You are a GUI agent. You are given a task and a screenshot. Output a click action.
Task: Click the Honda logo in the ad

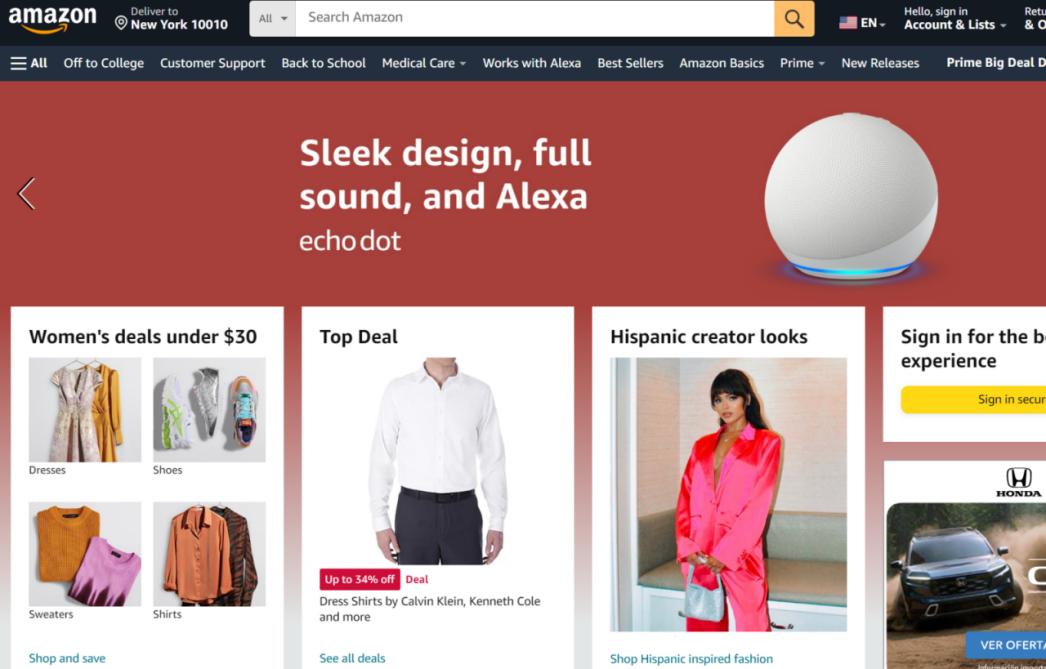pyautogui.click(x=1018, y=482)
